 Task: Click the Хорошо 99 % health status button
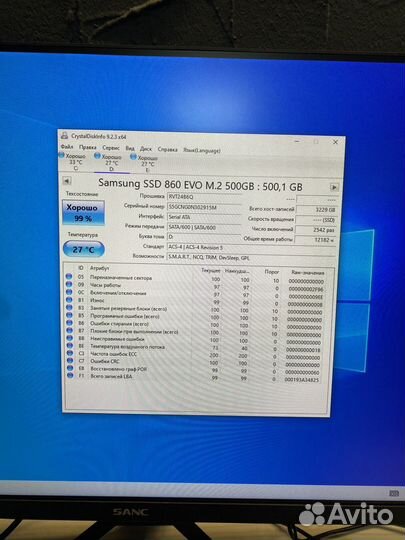point(83,213)
